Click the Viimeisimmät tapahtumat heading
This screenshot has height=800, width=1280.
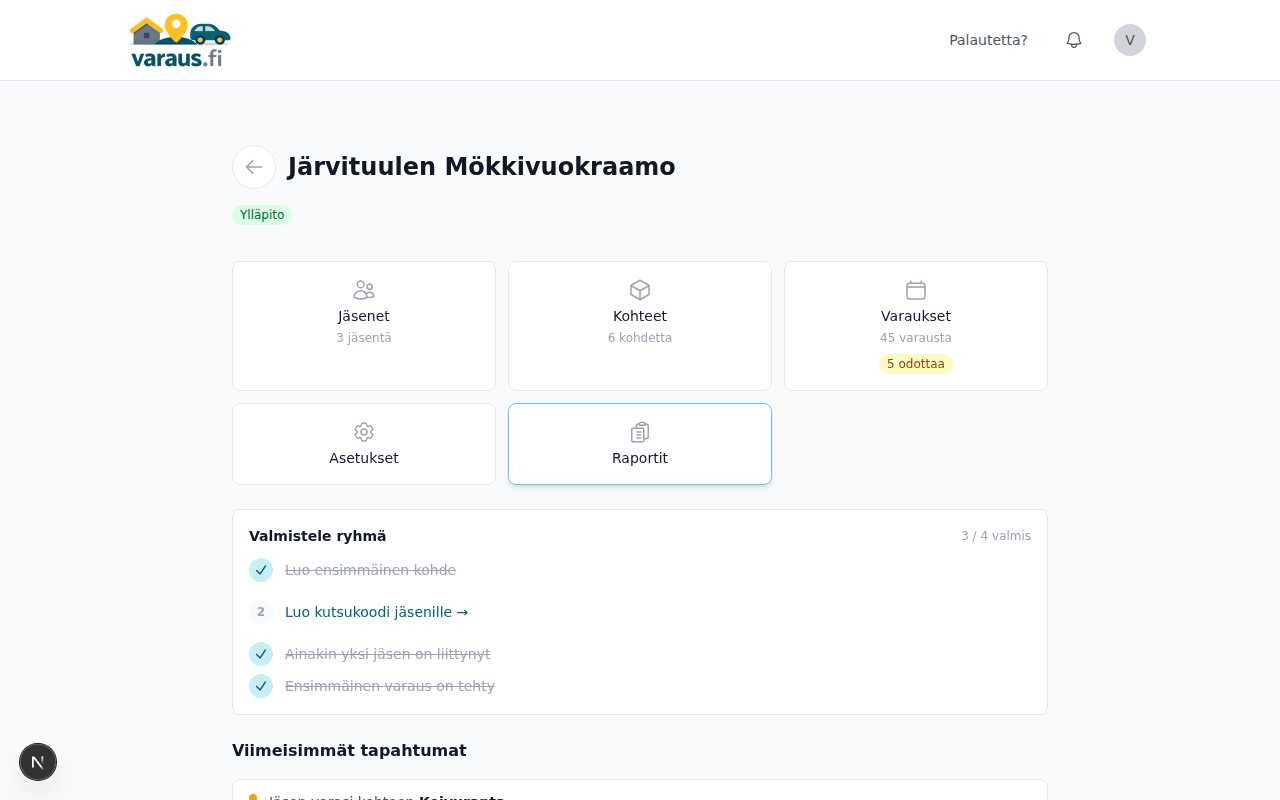[x=349, y=750]
